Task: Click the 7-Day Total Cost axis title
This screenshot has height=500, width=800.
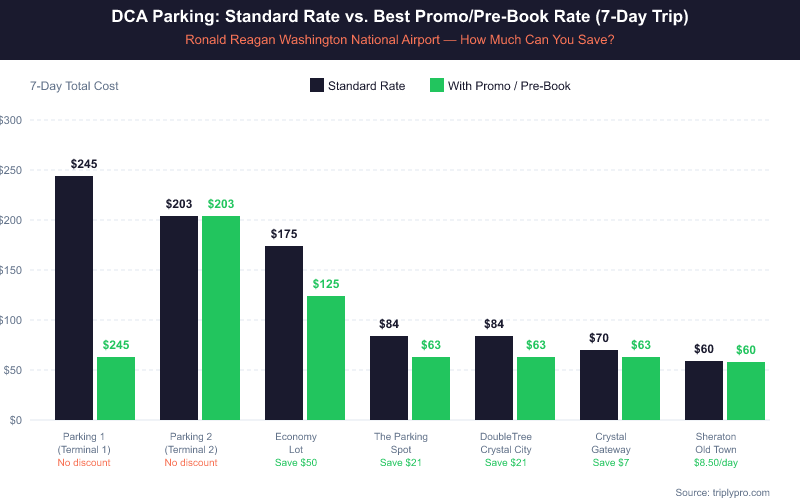Action: pyautogui.click(x=74, y=86)
